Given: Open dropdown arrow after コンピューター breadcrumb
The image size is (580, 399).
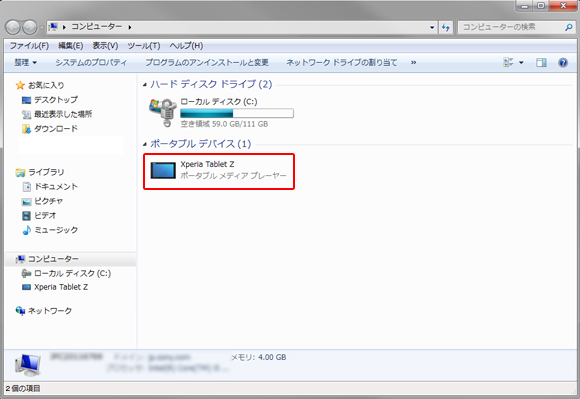Looking at the screenshot, I should point(130,27).
